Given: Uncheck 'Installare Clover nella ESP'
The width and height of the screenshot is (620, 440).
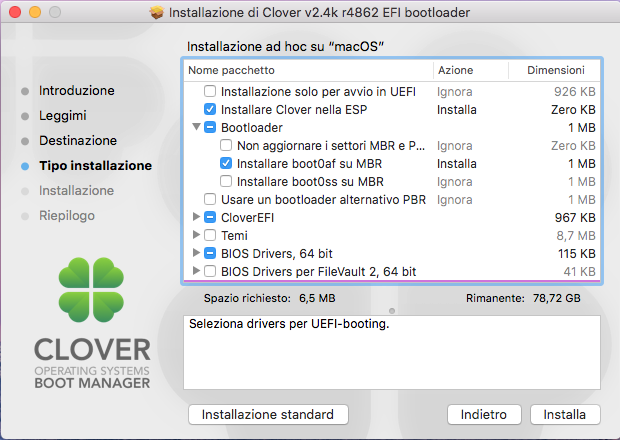Looking at the screenshot, I should pyautogui.click(x=210, y=110).
